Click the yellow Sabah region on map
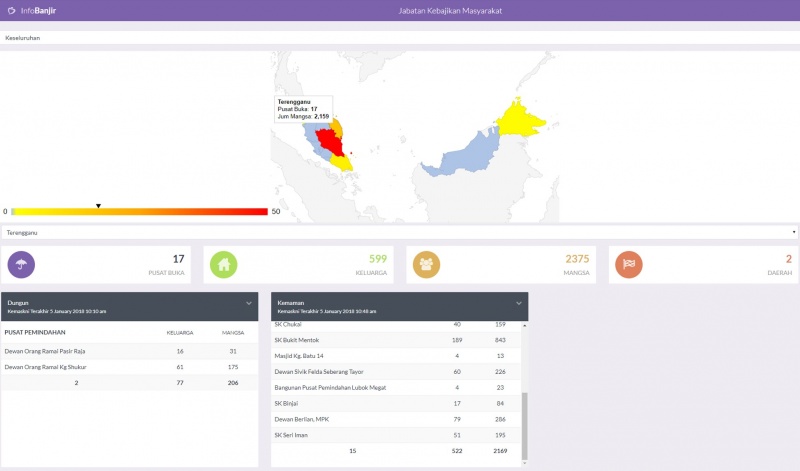Image resolution: width=800 pixels, height=471 pixels. [519, 118]
